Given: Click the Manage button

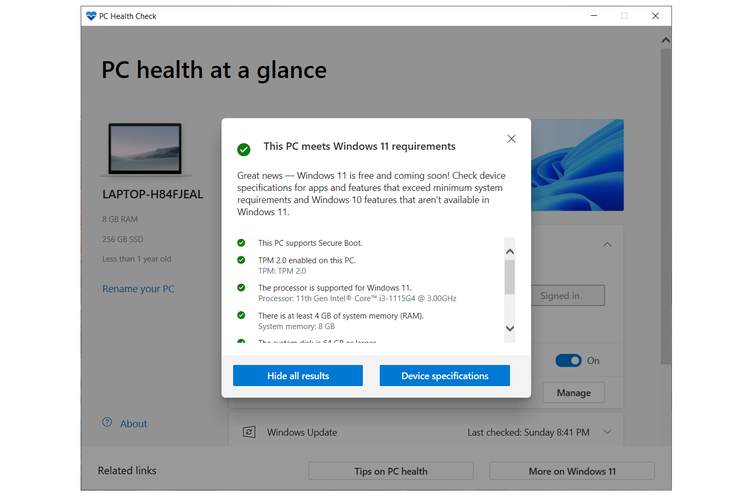Looking at the screenshot, I should pyautogui.click(x=574, y=393).
